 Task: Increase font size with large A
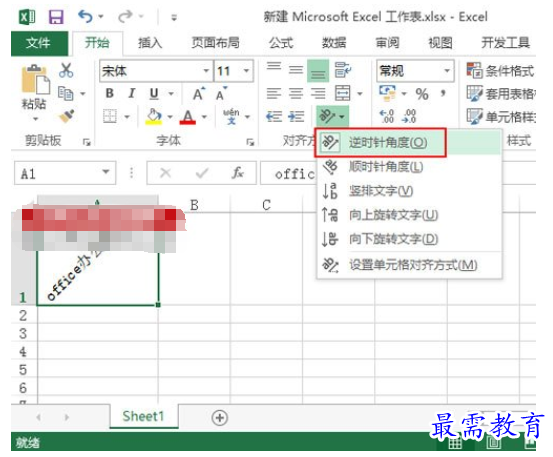(x=199, y=94)
